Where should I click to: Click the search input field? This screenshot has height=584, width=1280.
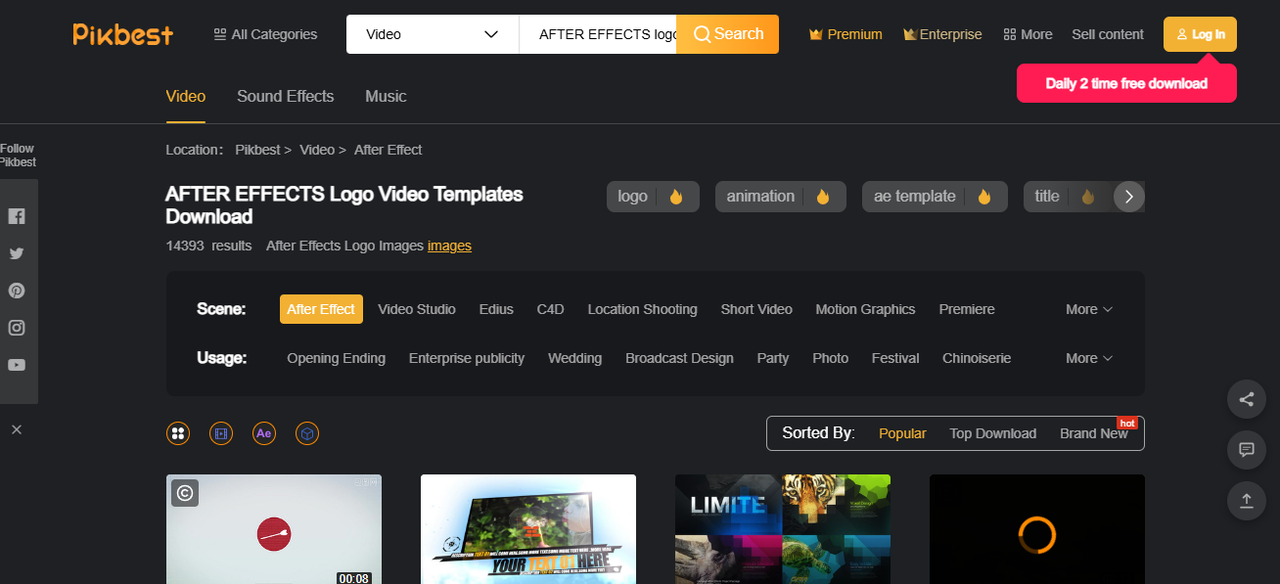(598, 34)
